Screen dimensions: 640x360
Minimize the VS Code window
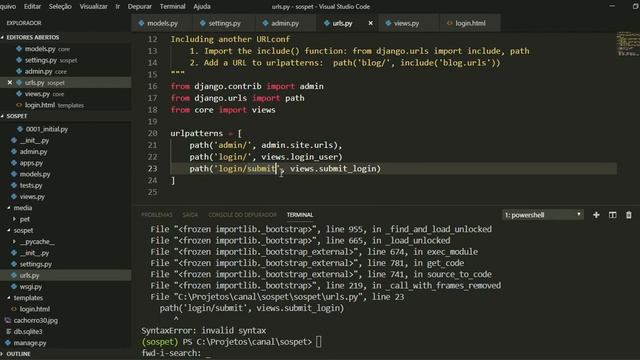tap(612, 7)
